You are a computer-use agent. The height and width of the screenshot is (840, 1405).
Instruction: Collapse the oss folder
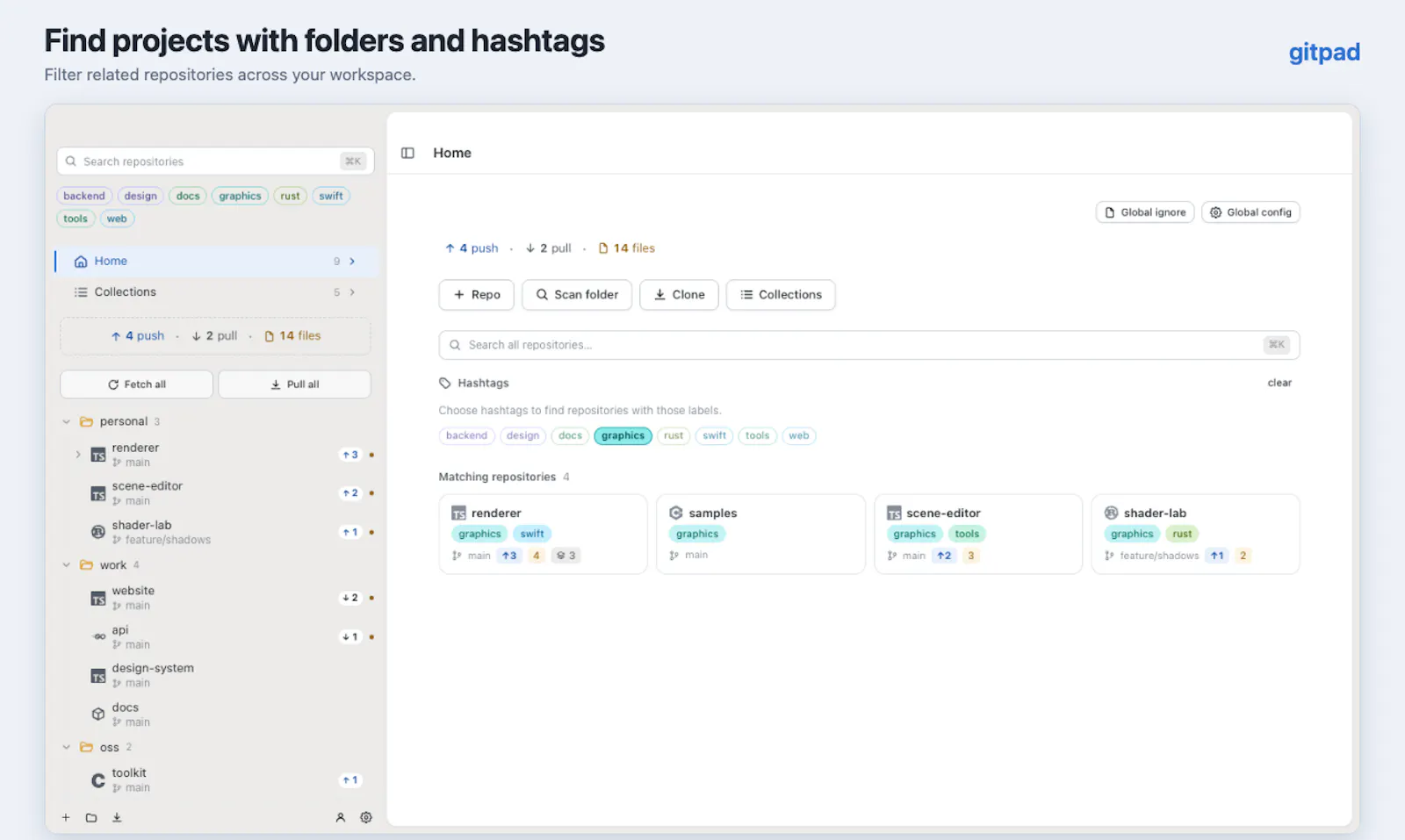(66, 747)
